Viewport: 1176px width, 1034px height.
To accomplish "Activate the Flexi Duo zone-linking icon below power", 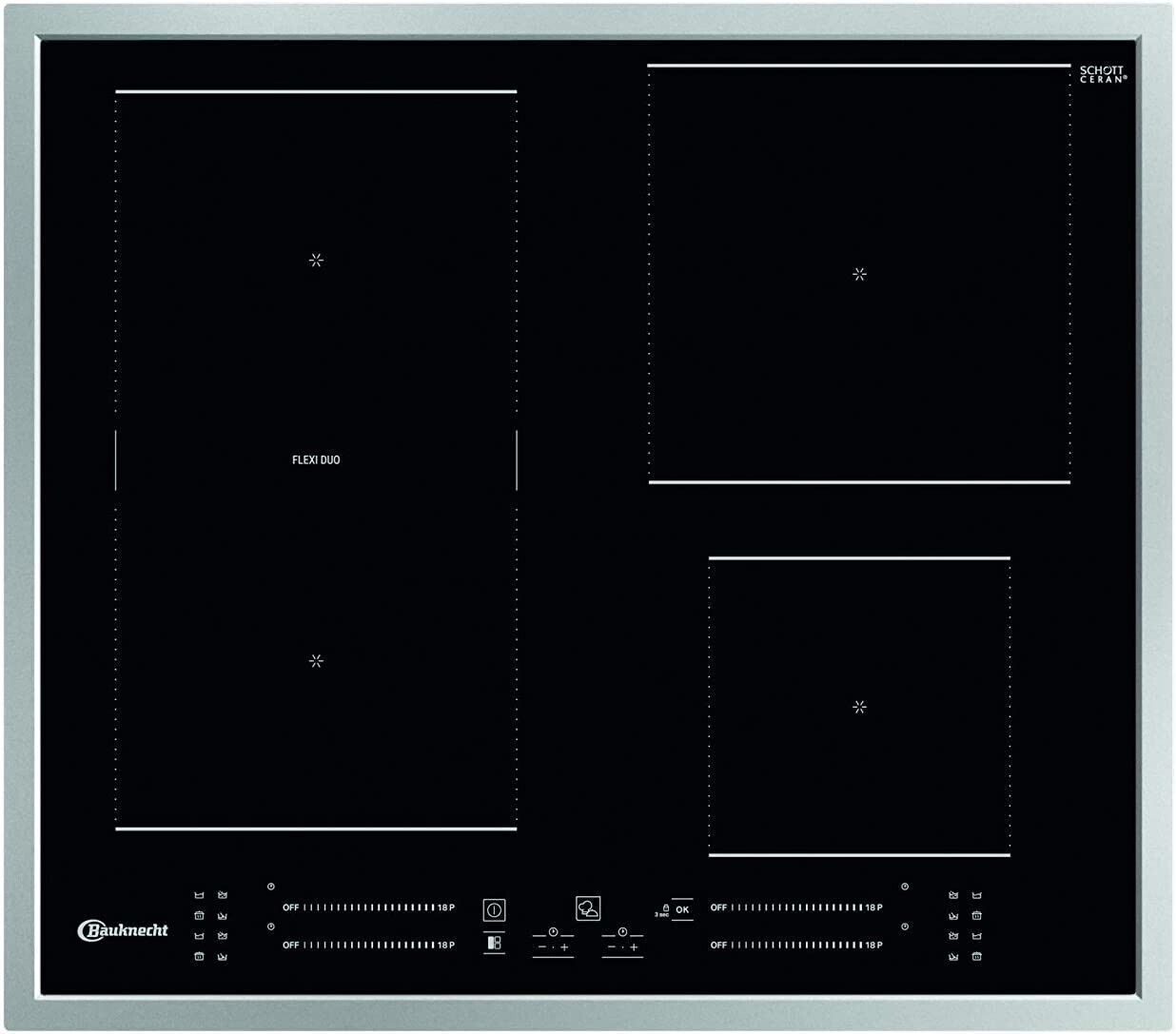I will coord(494,944).
